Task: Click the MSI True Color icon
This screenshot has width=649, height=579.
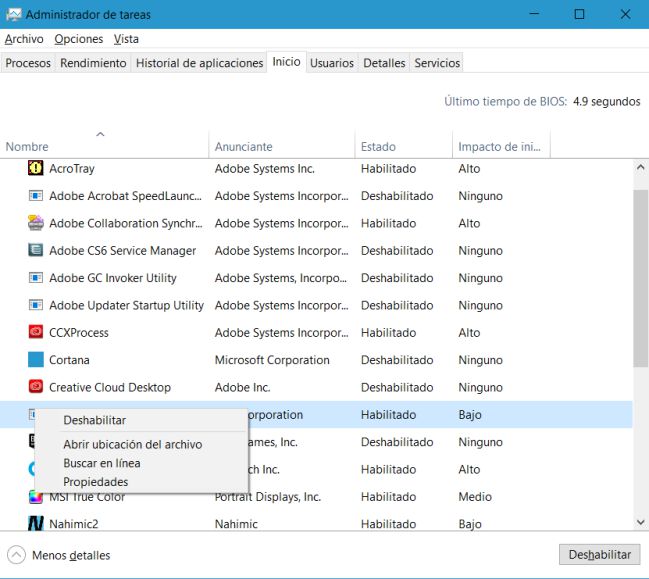Action: [36, 497]
